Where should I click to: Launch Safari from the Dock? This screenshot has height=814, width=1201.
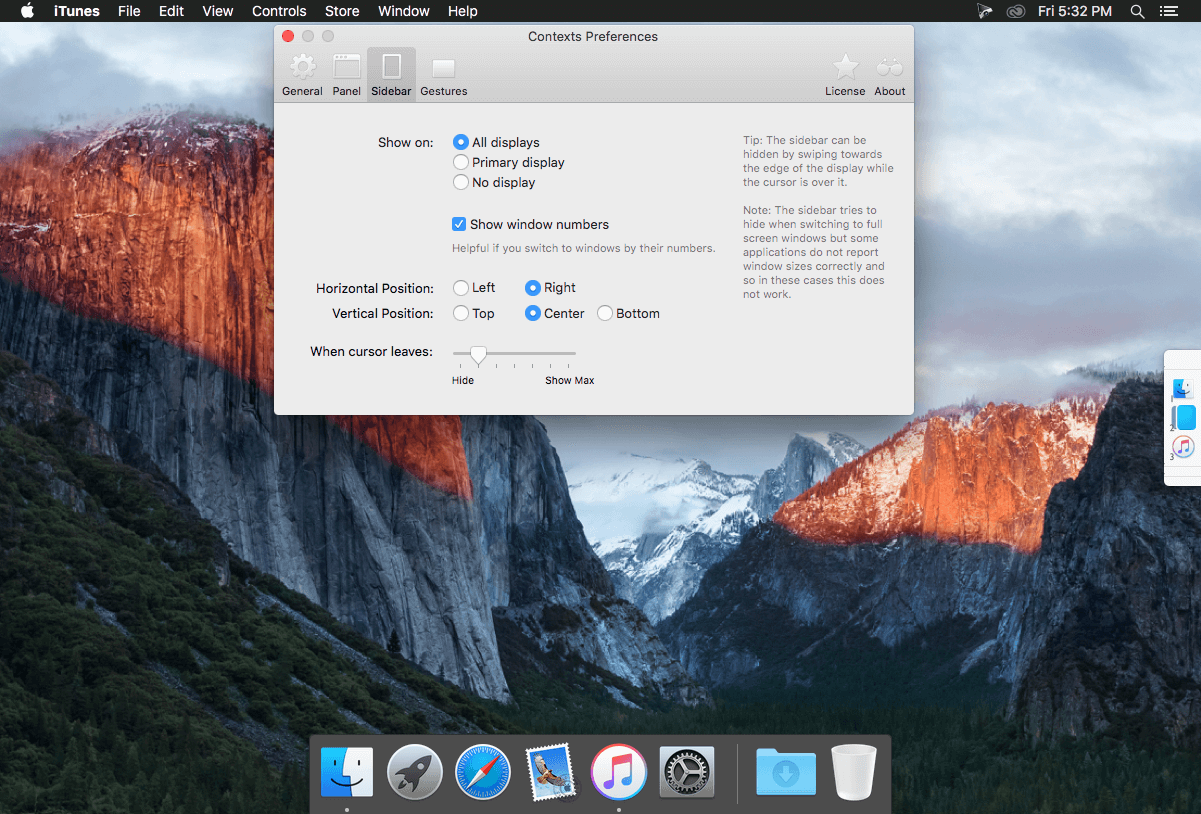482,771
